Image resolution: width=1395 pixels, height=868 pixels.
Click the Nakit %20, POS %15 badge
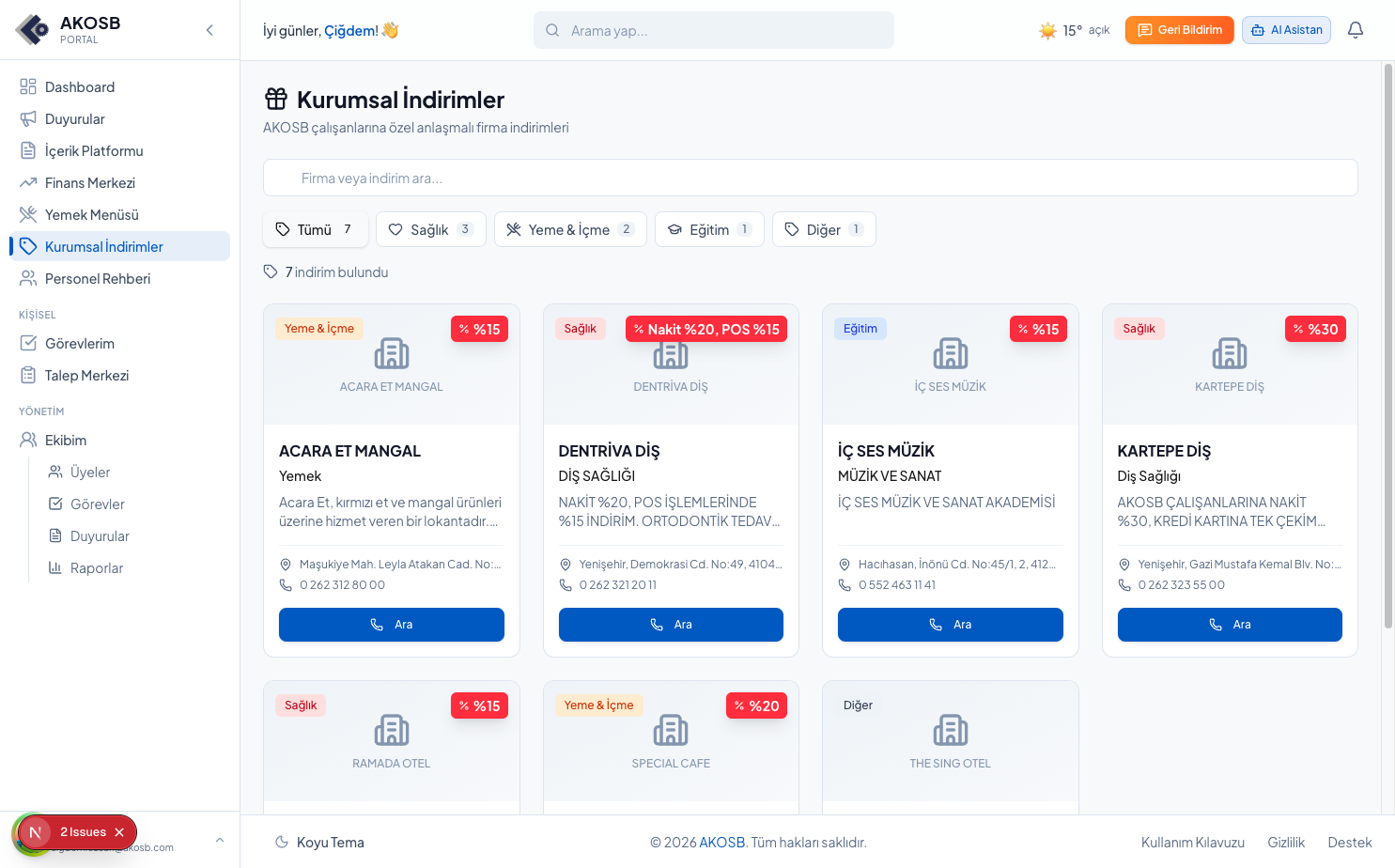pos(706,329)
